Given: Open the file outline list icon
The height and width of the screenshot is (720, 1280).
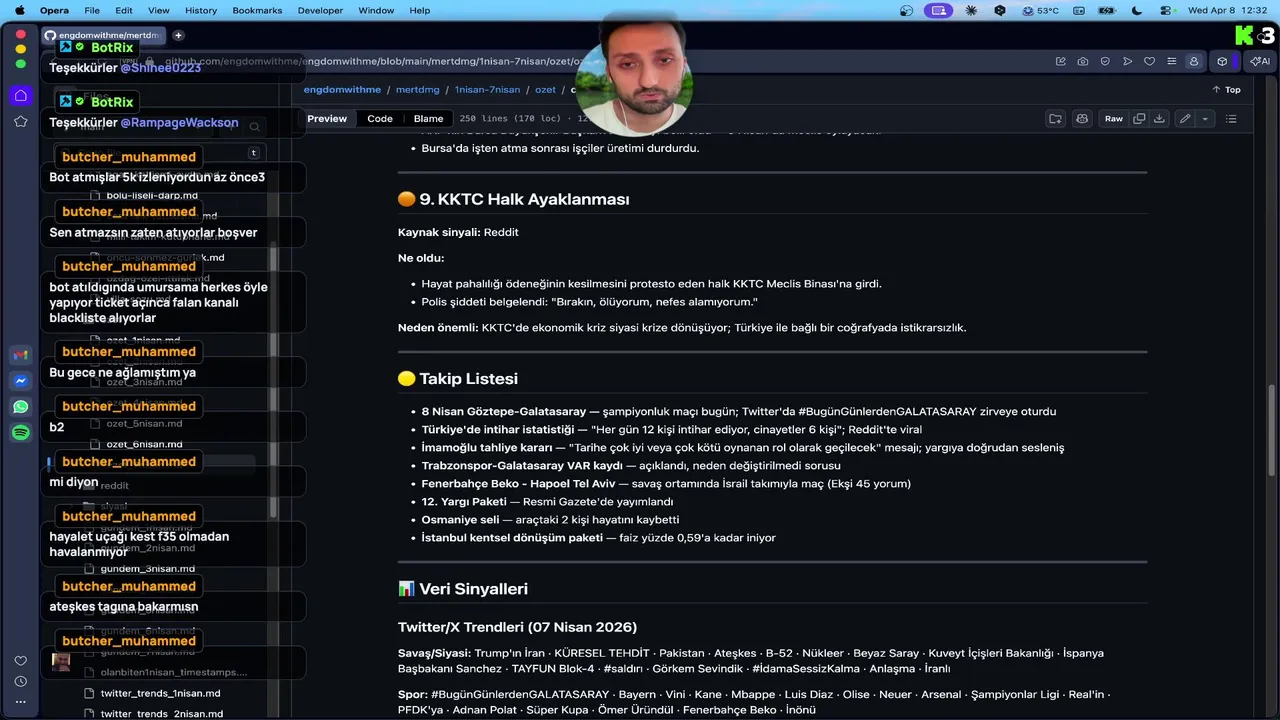Looking at the screenshot, I should point(1231,118).
